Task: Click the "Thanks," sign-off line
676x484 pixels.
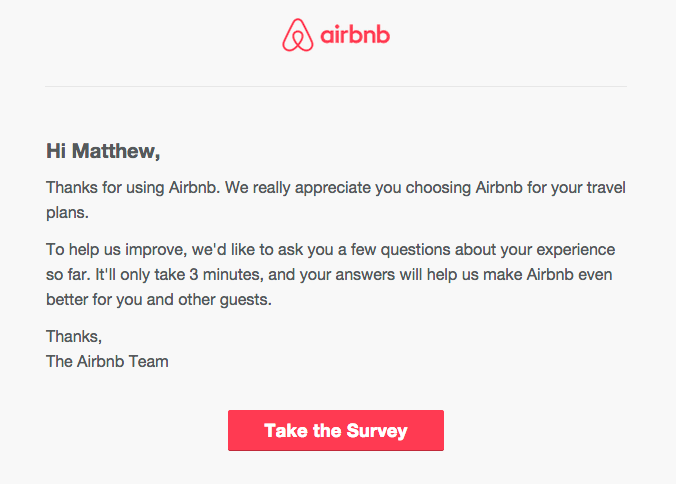Action: click(x=74, y=337)
